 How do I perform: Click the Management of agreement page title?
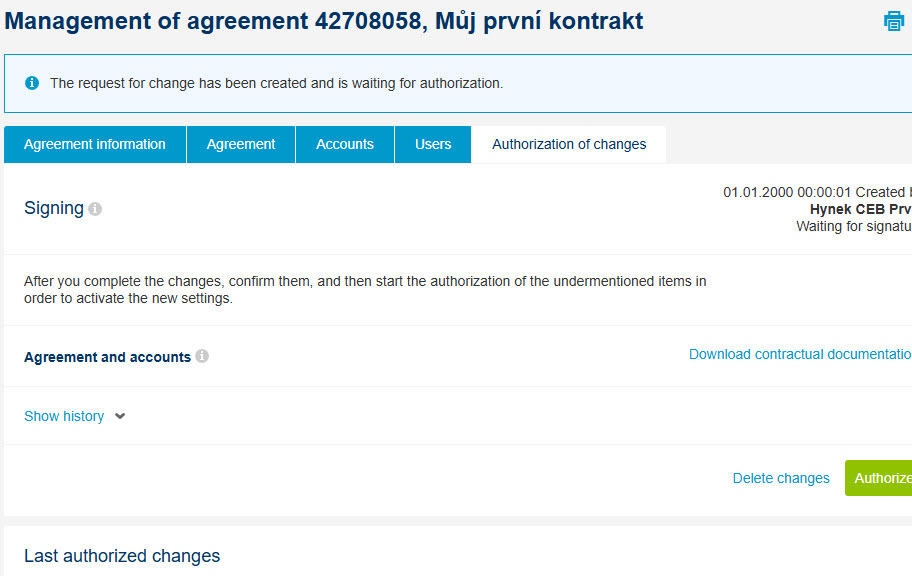point(323,22)
